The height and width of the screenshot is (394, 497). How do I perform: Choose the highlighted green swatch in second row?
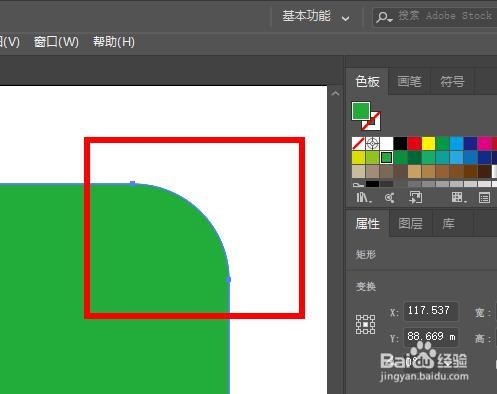386,158
